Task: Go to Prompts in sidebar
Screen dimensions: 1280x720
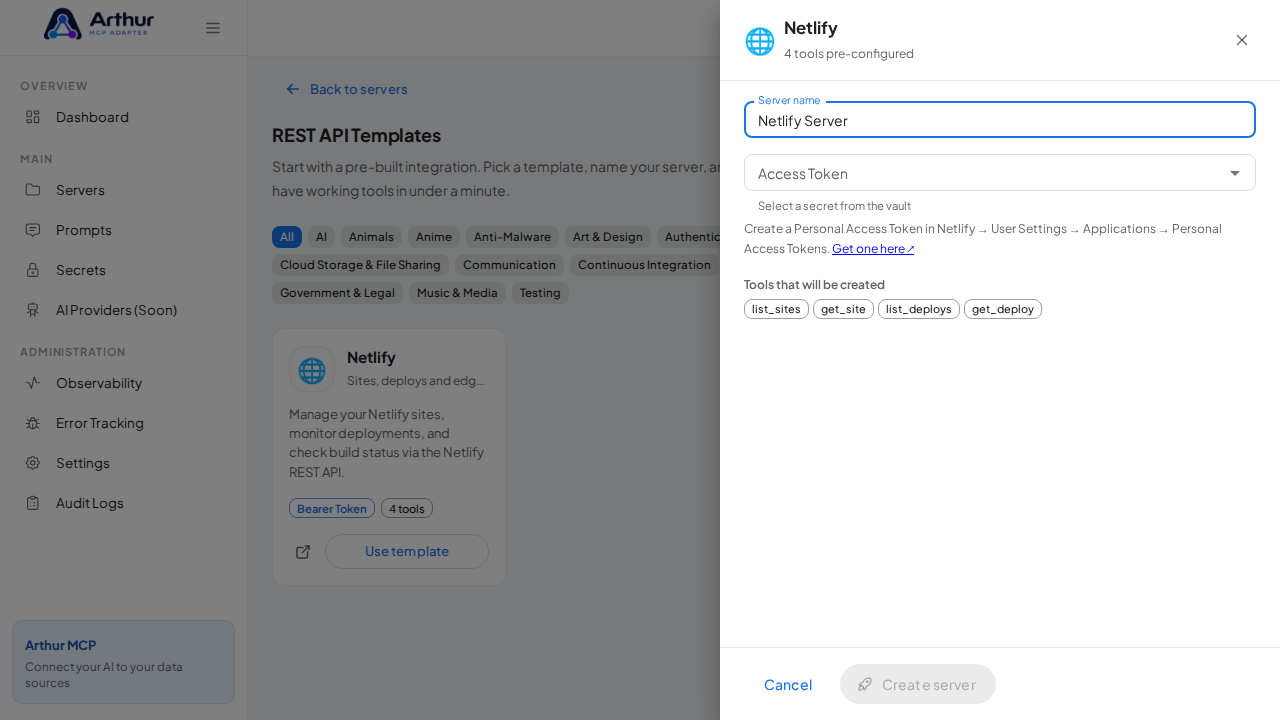Action: [123, 230]
